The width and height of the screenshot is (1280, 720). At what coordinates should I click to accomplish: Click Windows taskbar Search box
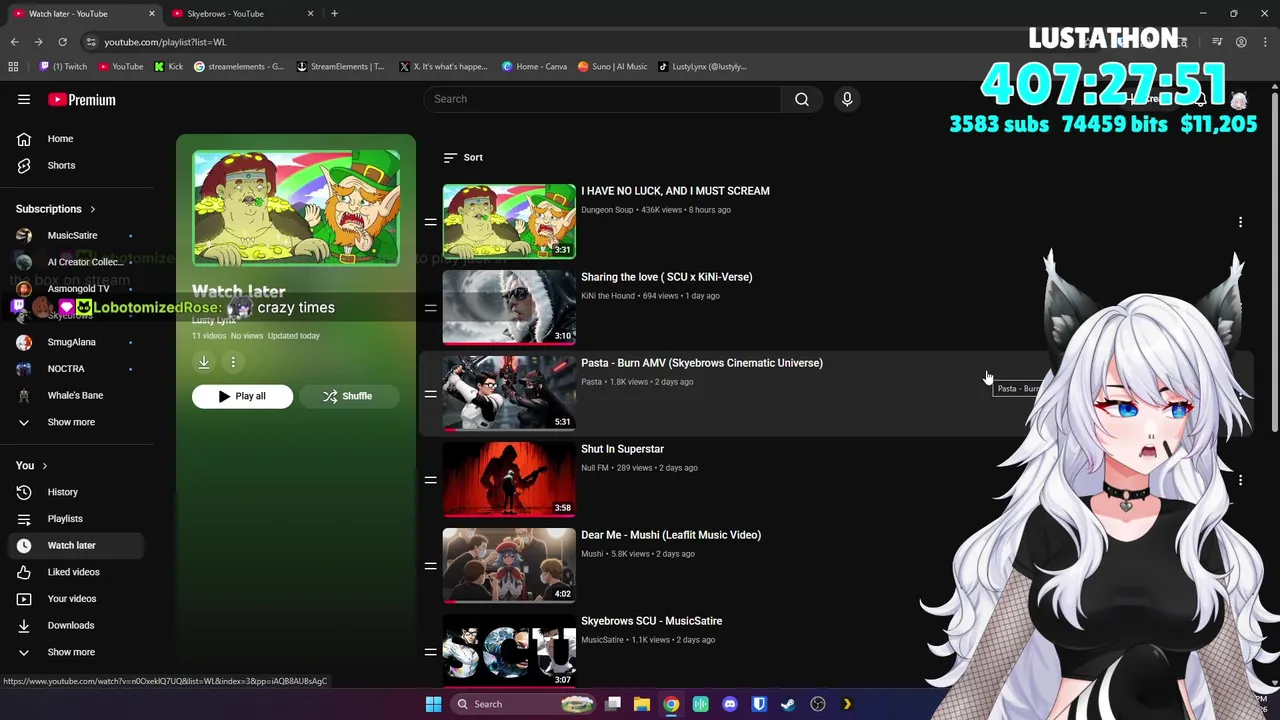(521, 704)
